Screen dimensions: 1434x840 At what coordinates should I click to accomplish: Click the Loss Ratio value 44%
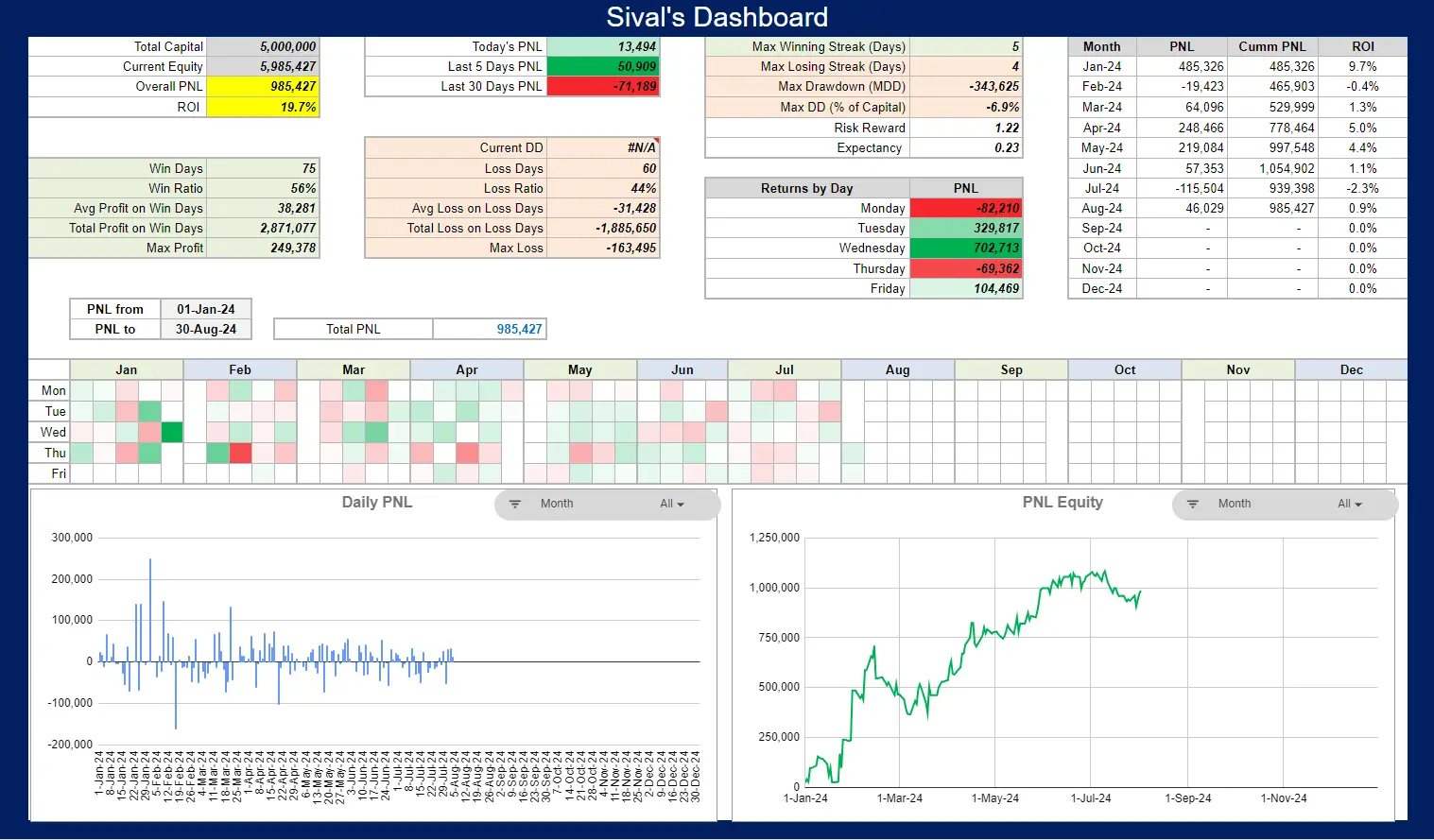[603, 188]
